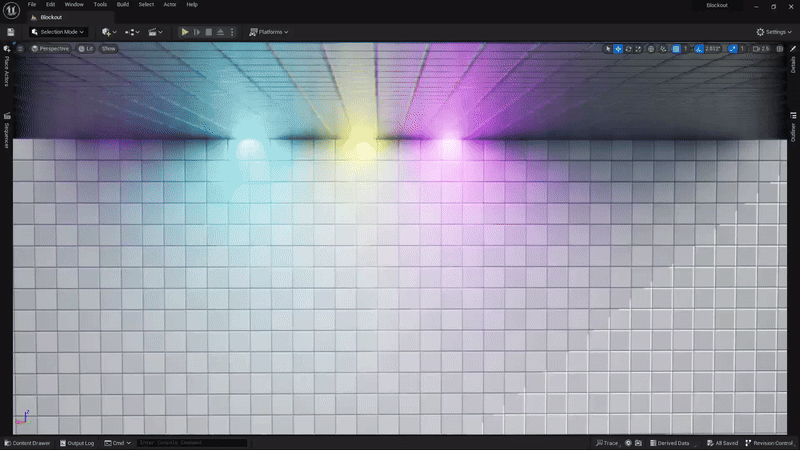Click the Save current level icon
The width and height of the screenshot is (800, 450).
click(x=11, y=32)
